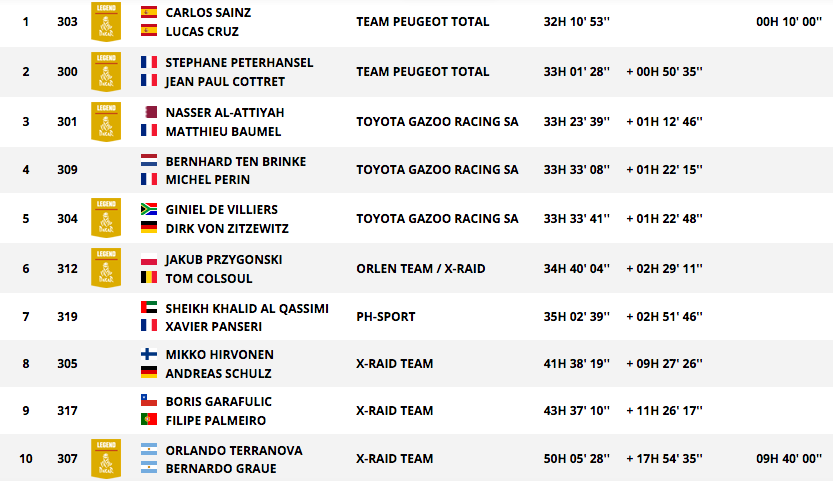The height and width of the screenshot is (481, 833).
Task: Open Orlen Team / X-Raid team name
Action: 421,269
